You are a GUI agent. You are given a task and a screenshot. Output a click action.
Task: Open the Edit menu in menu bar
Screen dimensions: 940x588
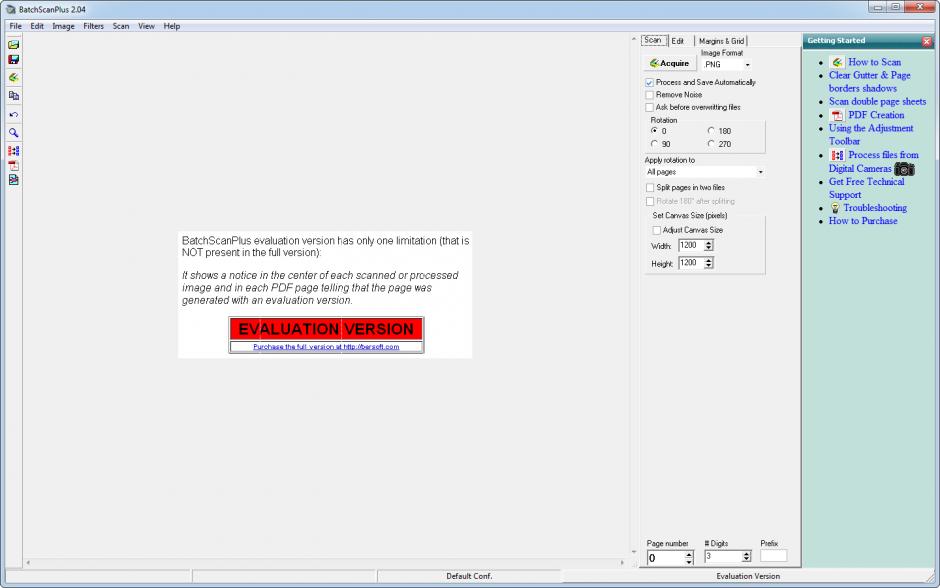(x=37, y=26)
